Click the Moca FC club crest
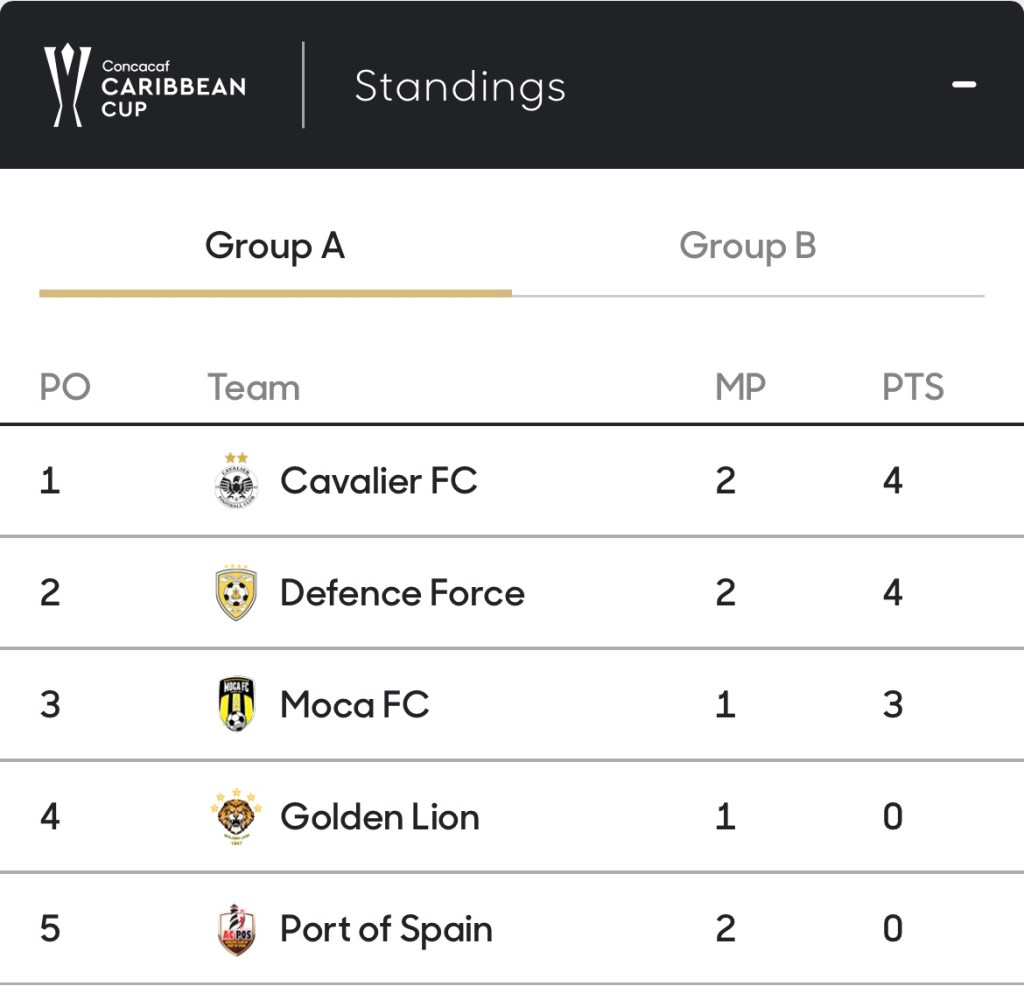1024x986 pixels. 237,705
